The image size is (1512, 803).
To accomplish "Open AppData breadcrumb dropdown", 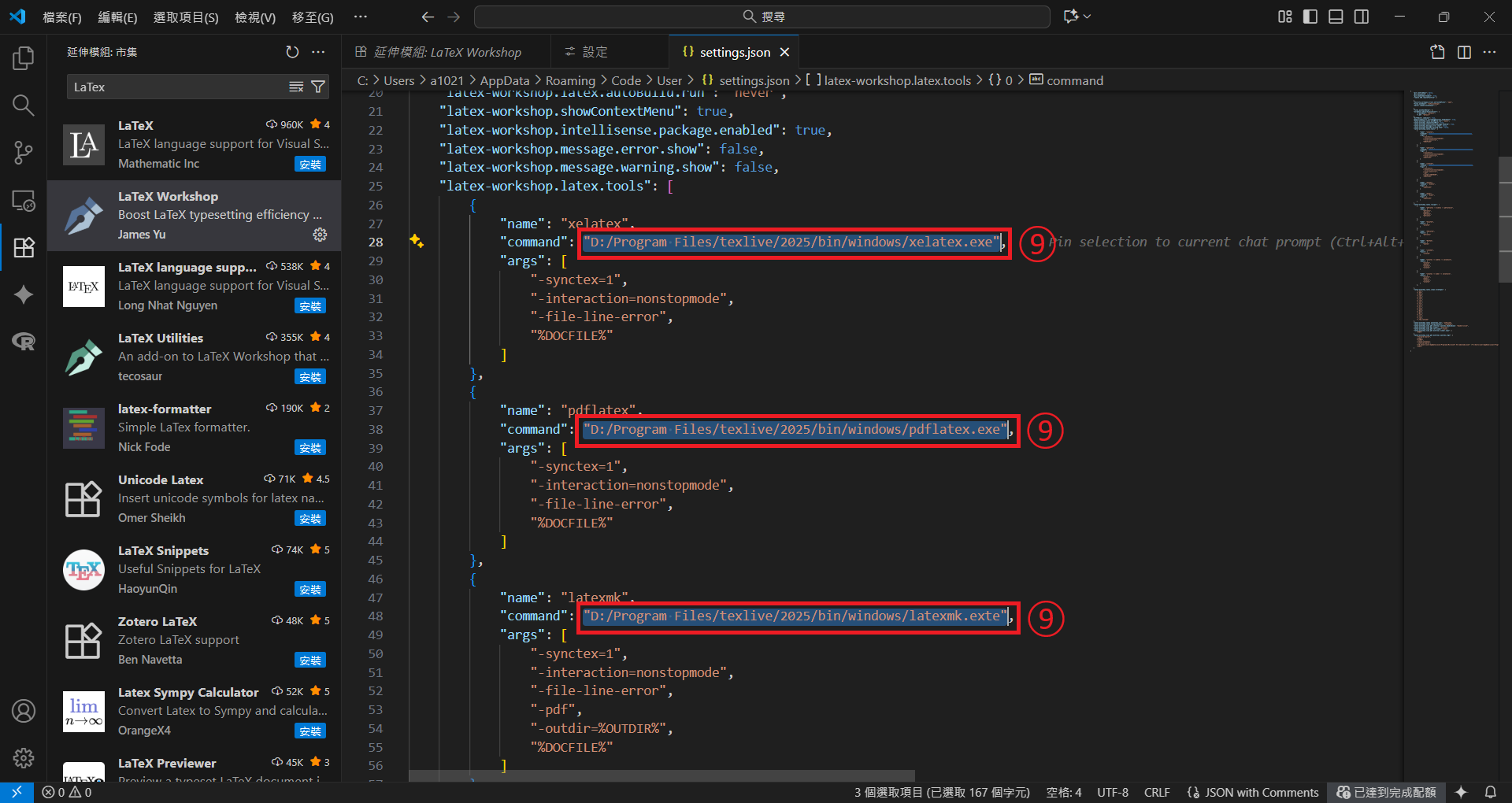I will point(504,80).
